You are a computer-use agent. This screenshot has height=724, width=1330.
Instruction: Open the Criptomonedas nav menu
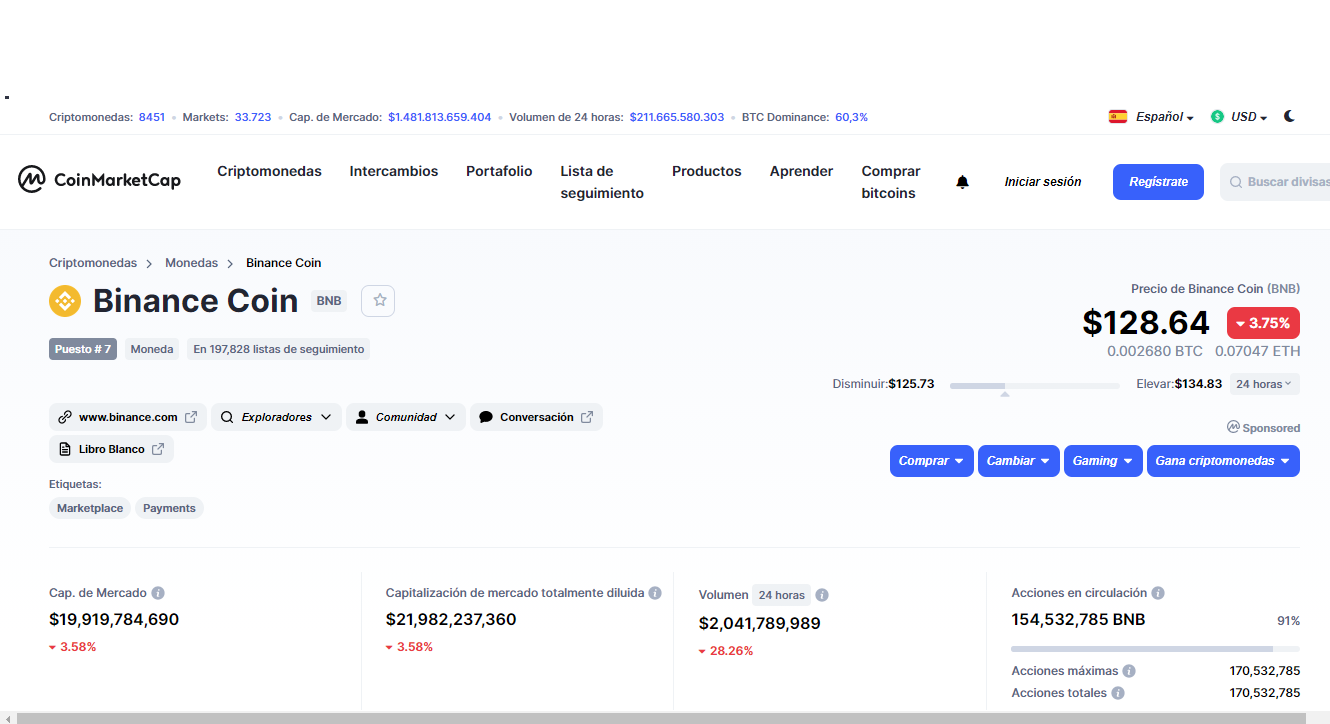tap(269, 171)
